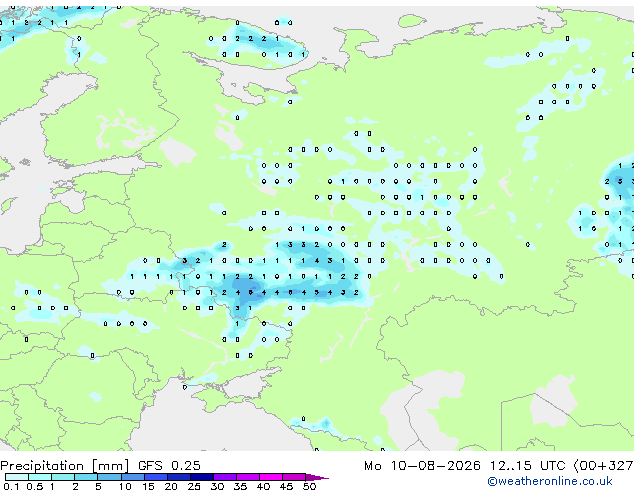Click the 'GFS 0.25' model label
Image resolution: width=634 pixels, height=490 pixels.
tap(169, 465)
